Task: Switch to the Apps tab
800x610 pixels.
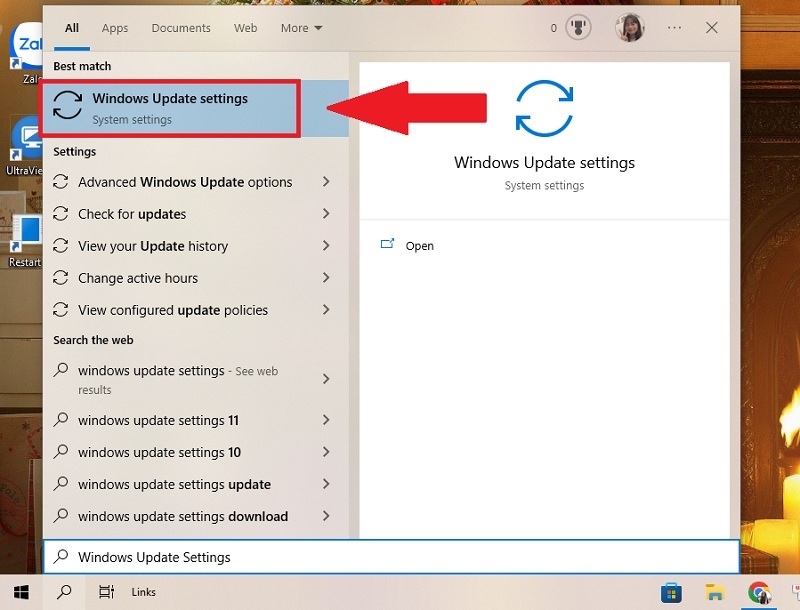Action: pos(115,28)
